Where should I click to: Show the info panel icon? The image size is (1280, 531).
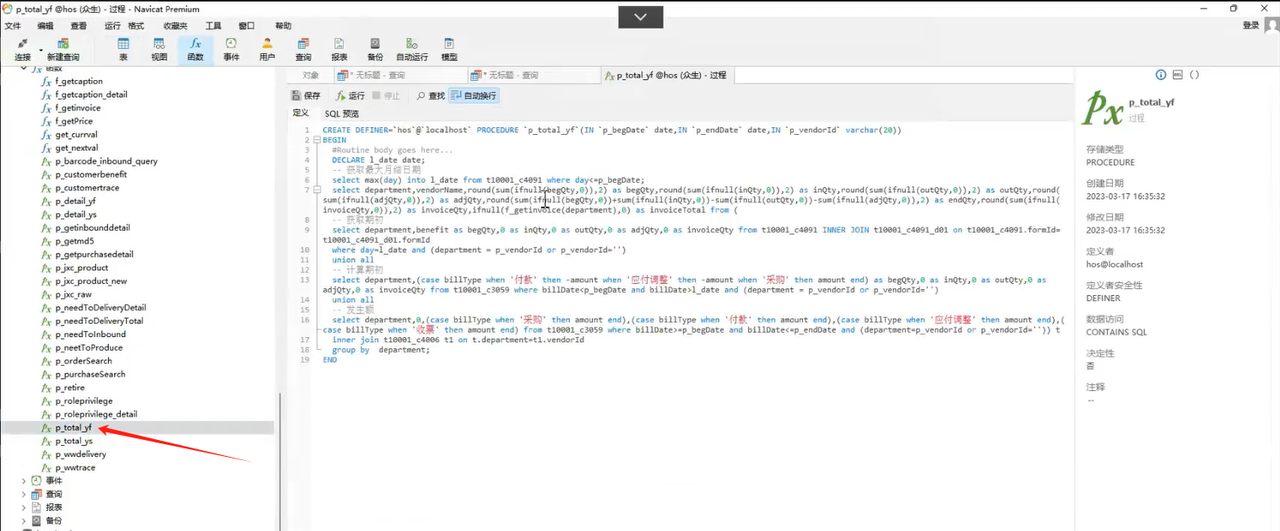[1161, 74]
